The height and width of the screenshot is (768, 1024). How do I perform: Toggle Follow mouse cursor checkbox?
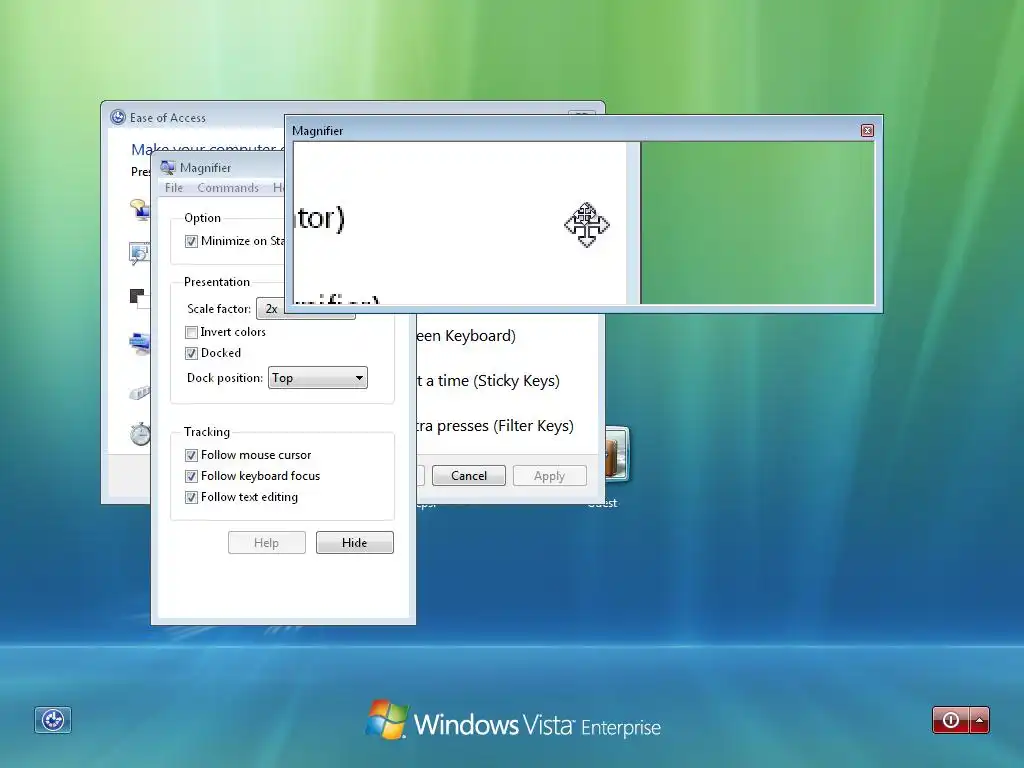pos(191,455)
